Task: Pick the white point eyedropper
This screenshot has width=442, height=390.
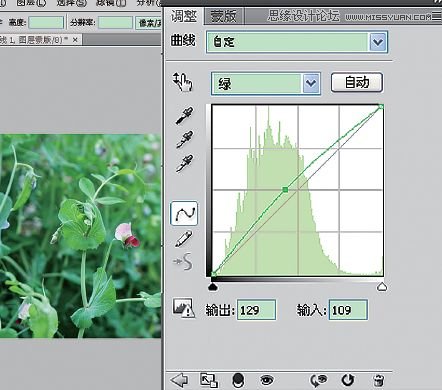Action: [184, 163]
